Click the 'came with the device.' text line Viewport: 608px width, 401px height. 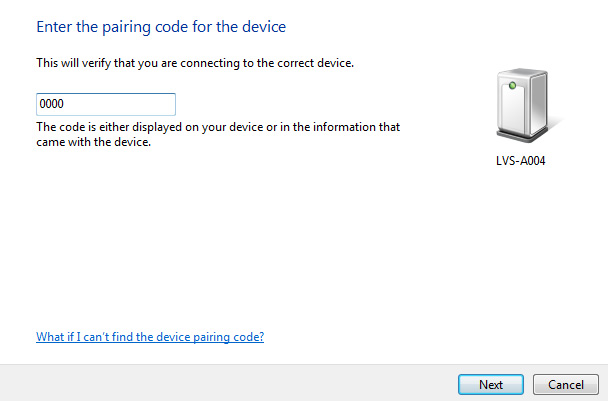click(93, 142)
